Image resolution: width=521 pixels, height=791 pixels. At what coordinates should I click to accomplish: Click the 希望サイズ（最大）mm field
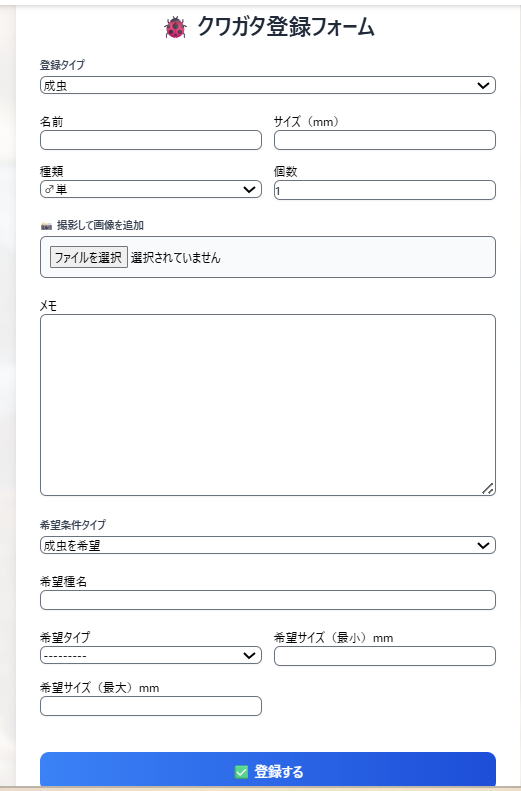pos(151,706)
